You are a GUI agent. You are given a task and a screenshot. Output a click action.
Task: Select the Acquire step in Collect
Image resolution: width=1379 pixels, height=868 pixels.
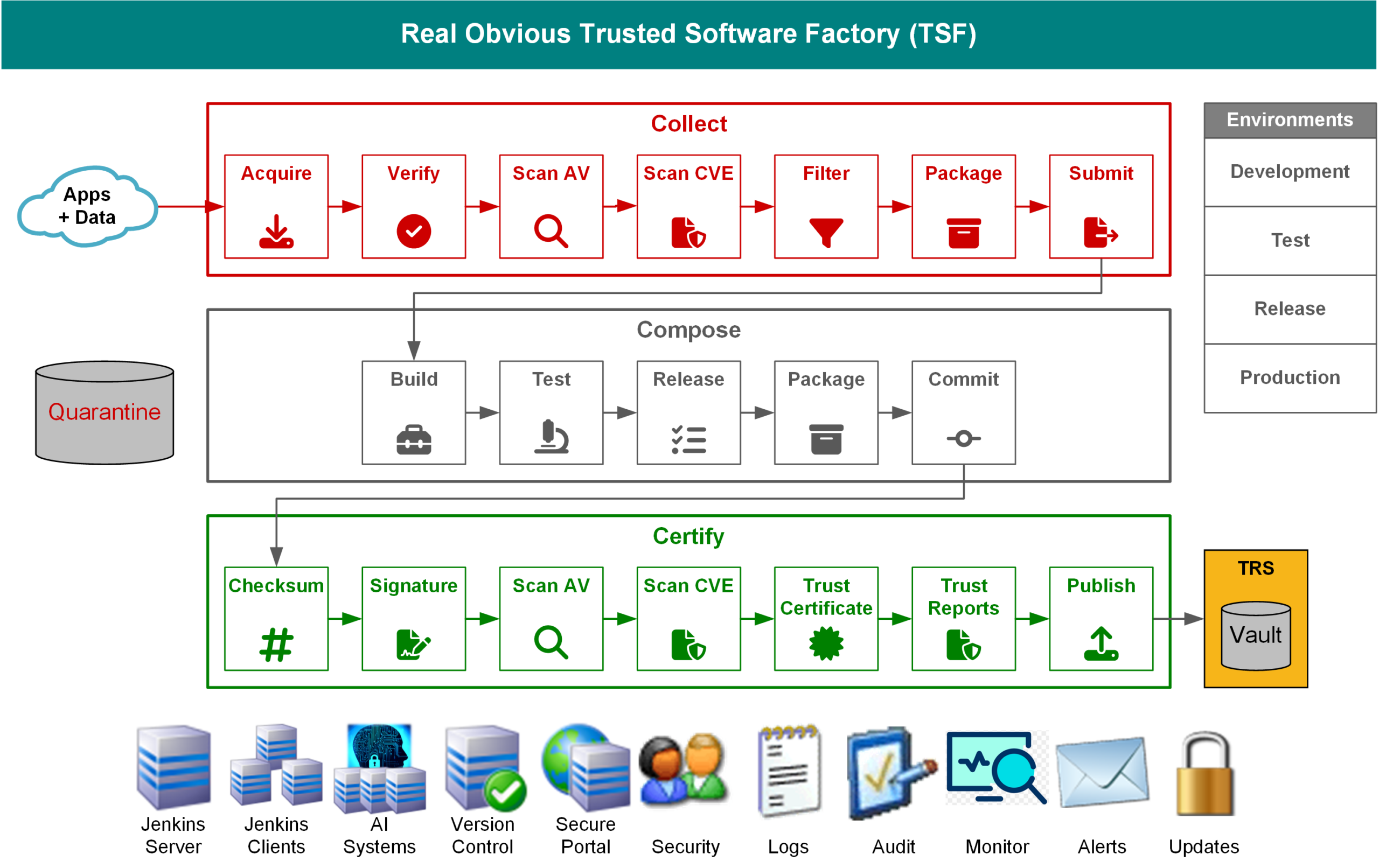coord(276,207)
